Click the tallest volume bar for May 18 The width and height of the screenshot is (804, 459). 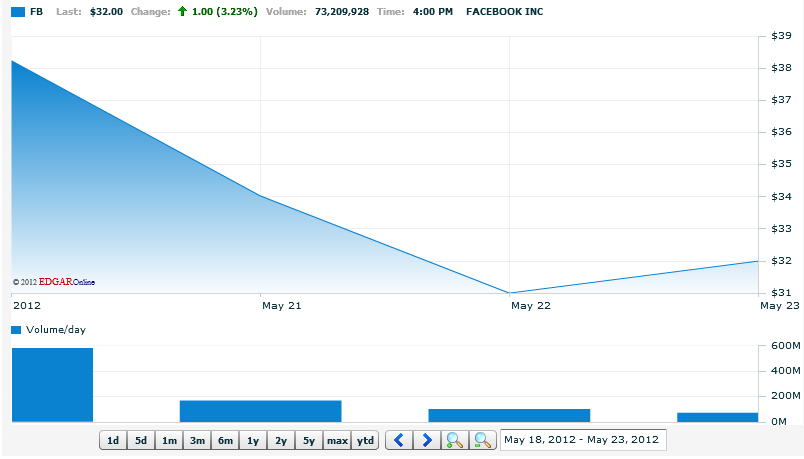coord(52,385)
